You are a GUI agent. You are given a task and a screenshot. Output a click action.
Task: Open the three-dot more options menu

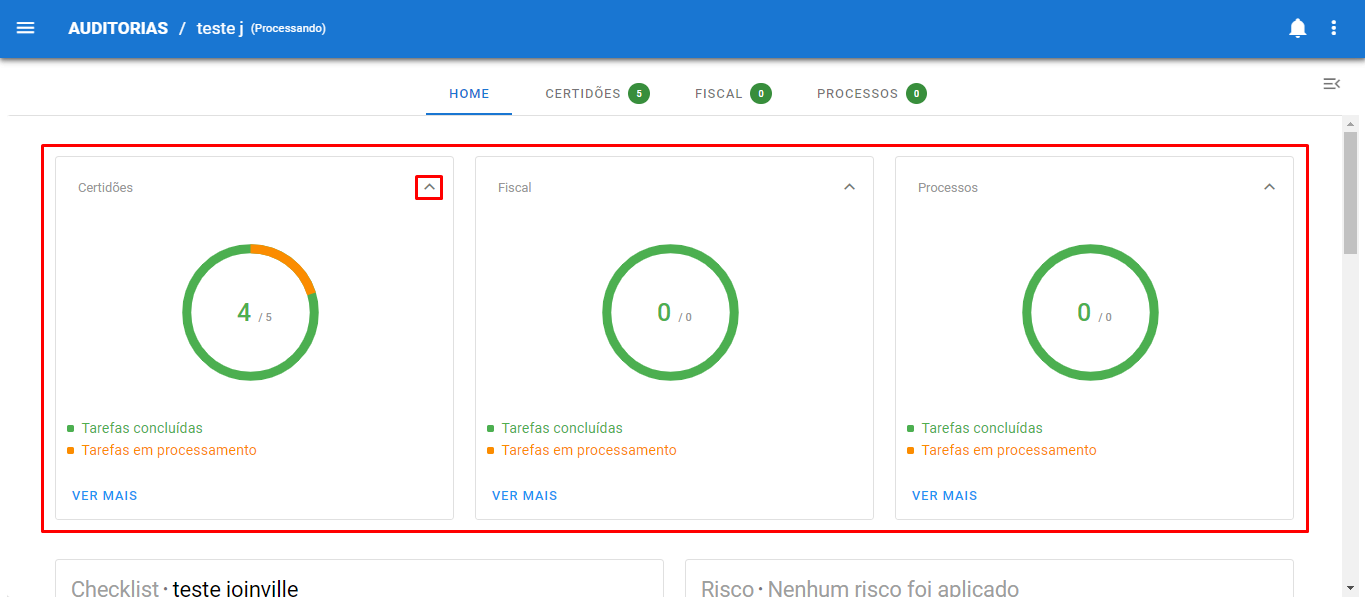click(1333, 28)
